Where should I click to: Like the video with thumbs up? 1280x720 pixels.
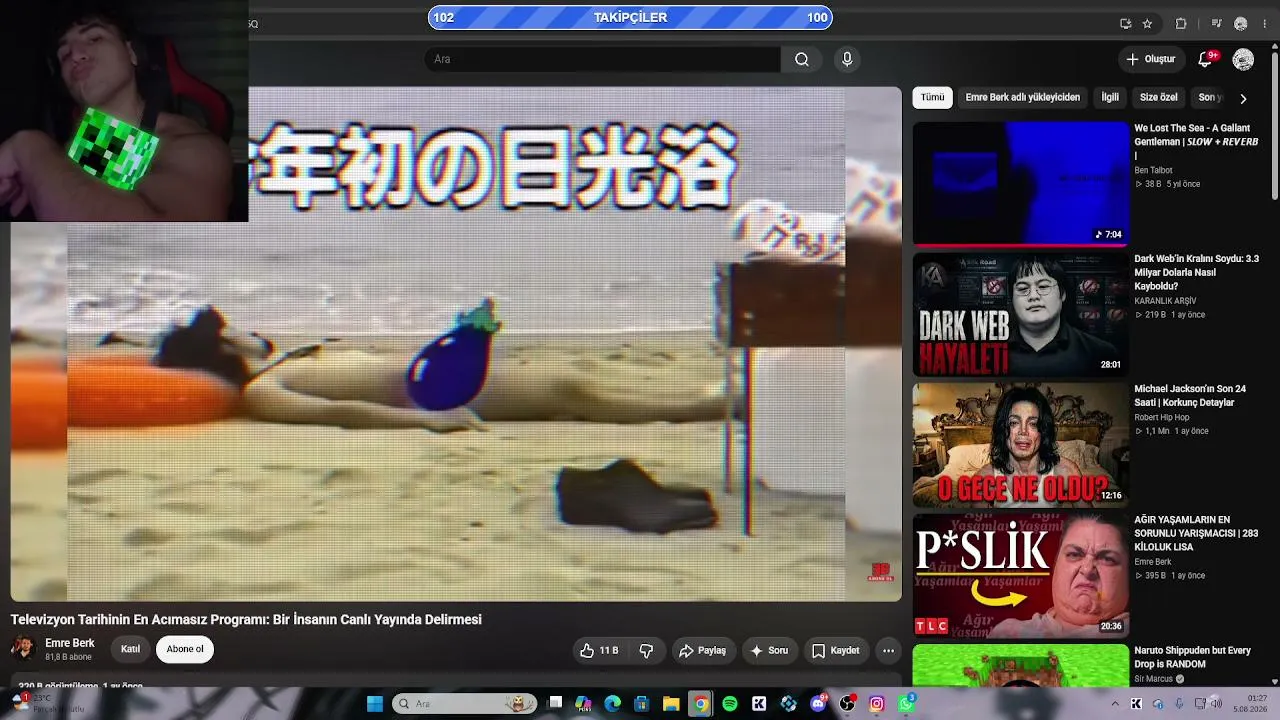[x=598, y=651]
